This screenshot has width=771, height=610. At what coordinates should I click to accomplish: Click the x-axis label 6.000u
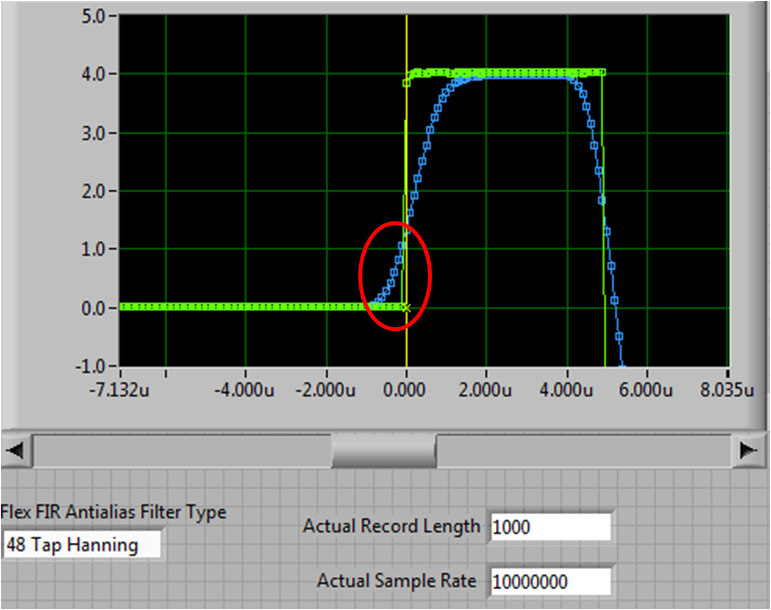tap(646, 390)
